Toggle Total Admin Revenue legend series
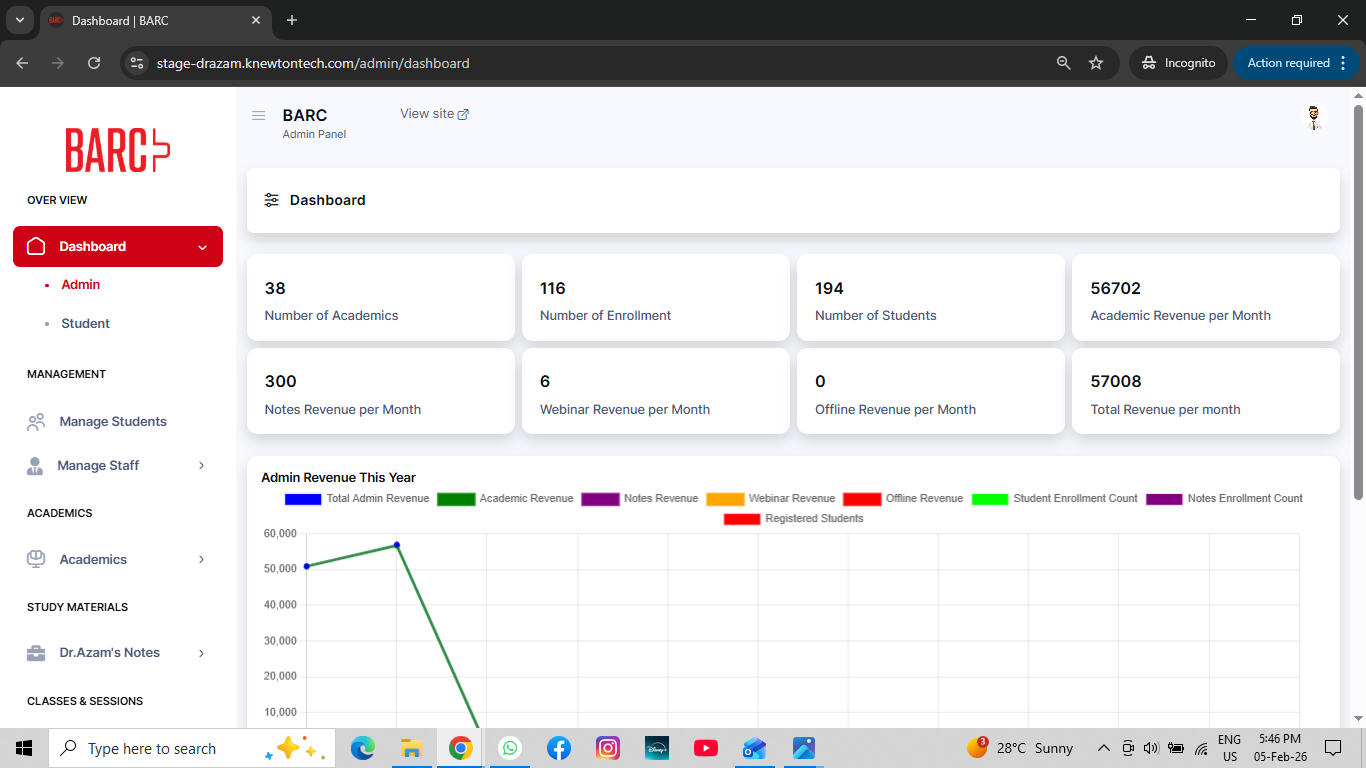 tap(303, 499)
